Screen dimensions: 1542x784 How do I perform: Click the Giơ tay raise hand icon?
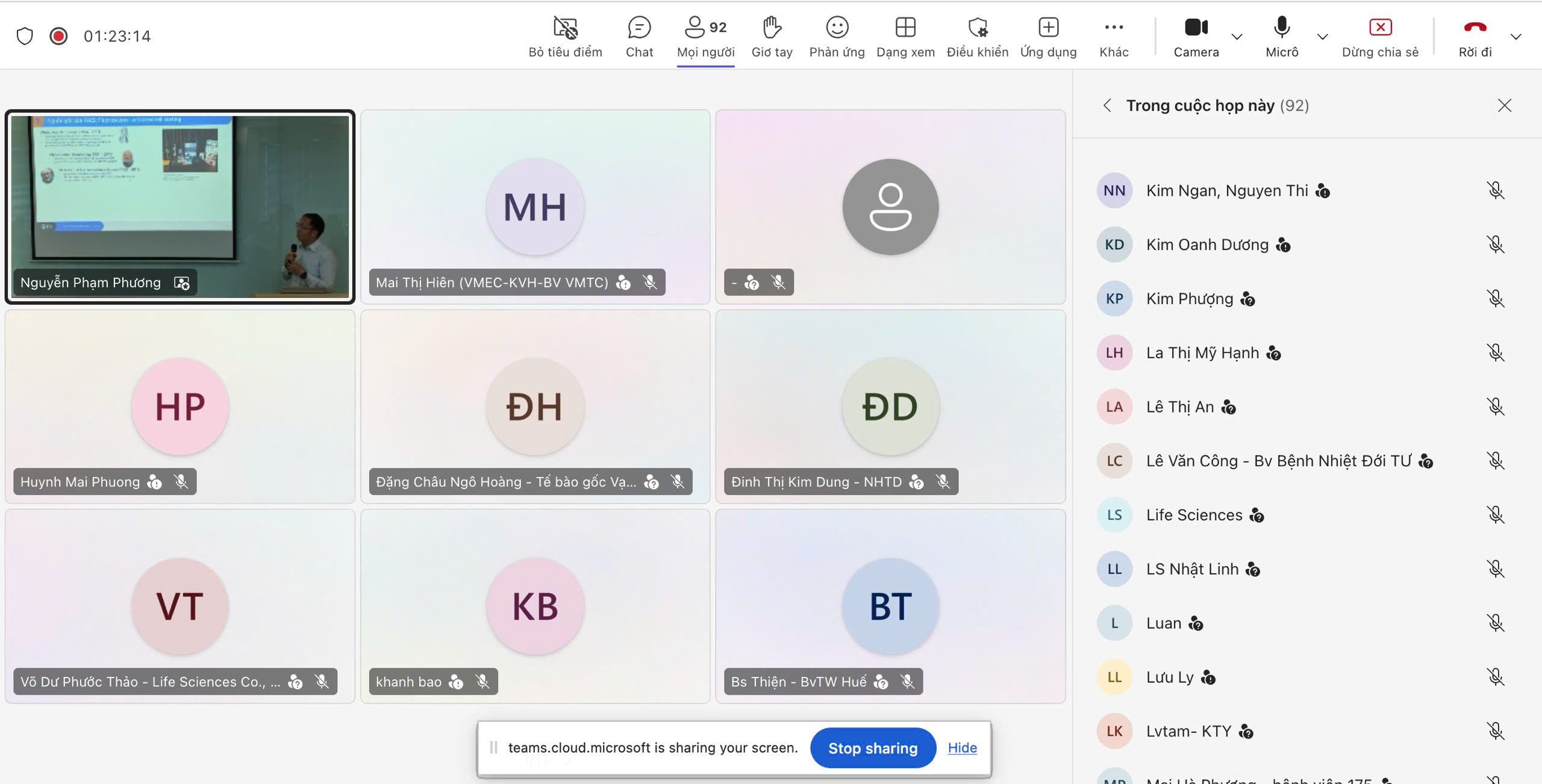(x=772, y=28)
